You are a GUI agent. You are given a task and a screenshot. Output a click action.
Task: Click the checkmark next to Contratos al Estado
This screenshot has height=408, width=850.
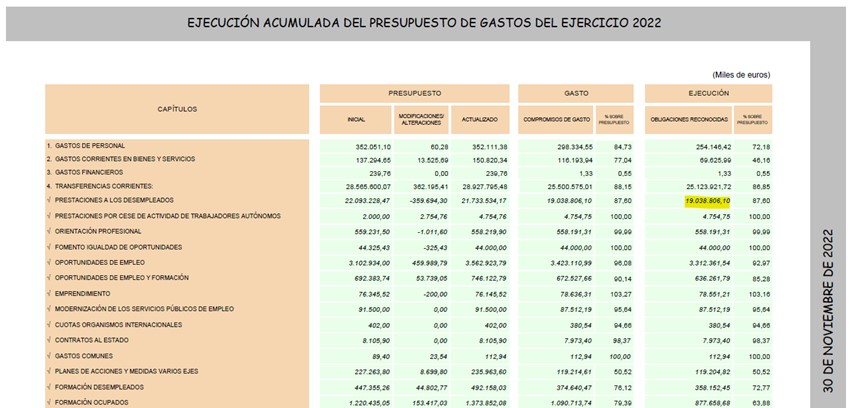click(48, 339)
